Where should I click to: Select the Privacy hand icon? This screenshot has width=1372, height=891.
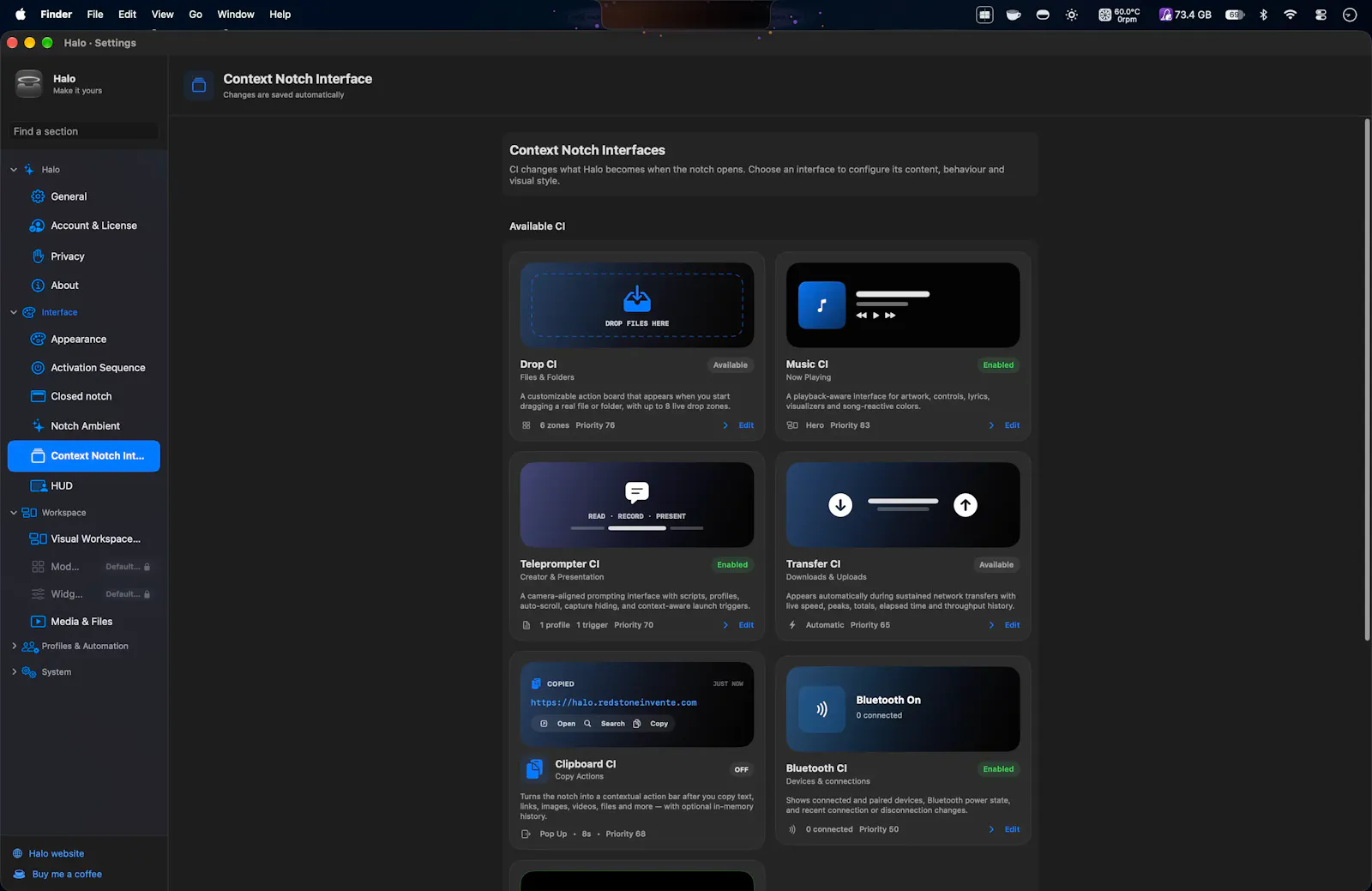38,256
